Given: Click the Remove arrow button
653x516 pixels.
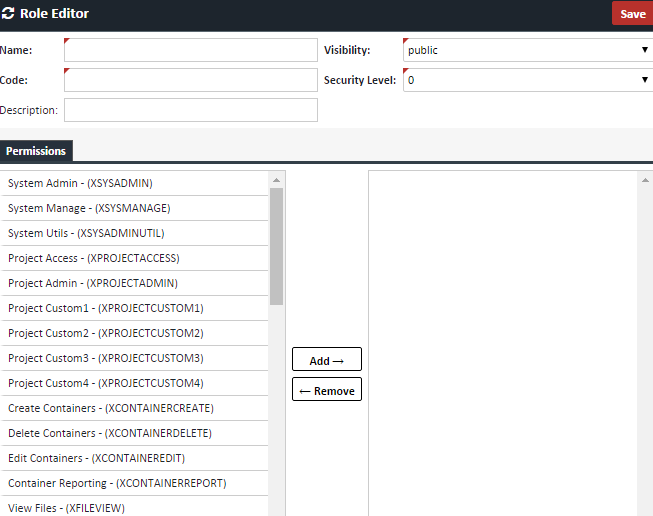Looking at the screenshot, I should pyautogui.click(x=326, y=390).
